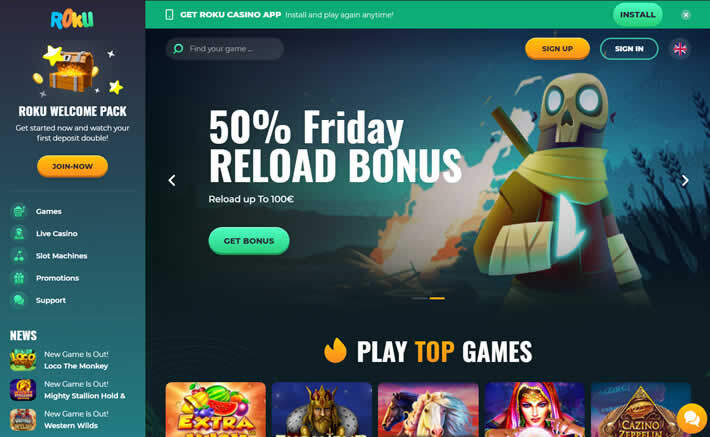Click the Install app button
This screenshot has height=437, width=710.
[x=638, y=14]
